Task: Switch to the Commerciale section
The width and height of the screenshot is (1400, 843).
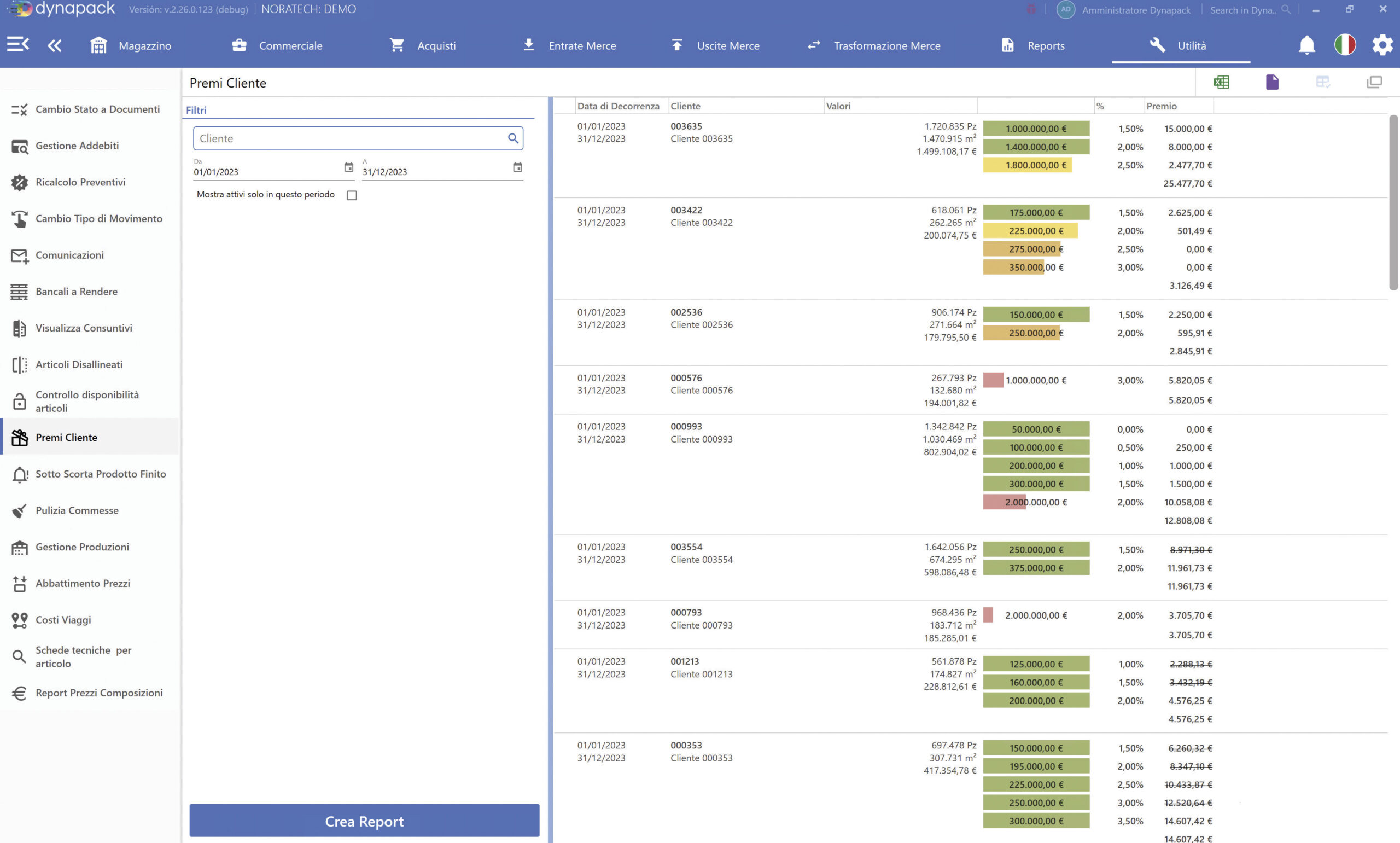Action: (277, 45)
